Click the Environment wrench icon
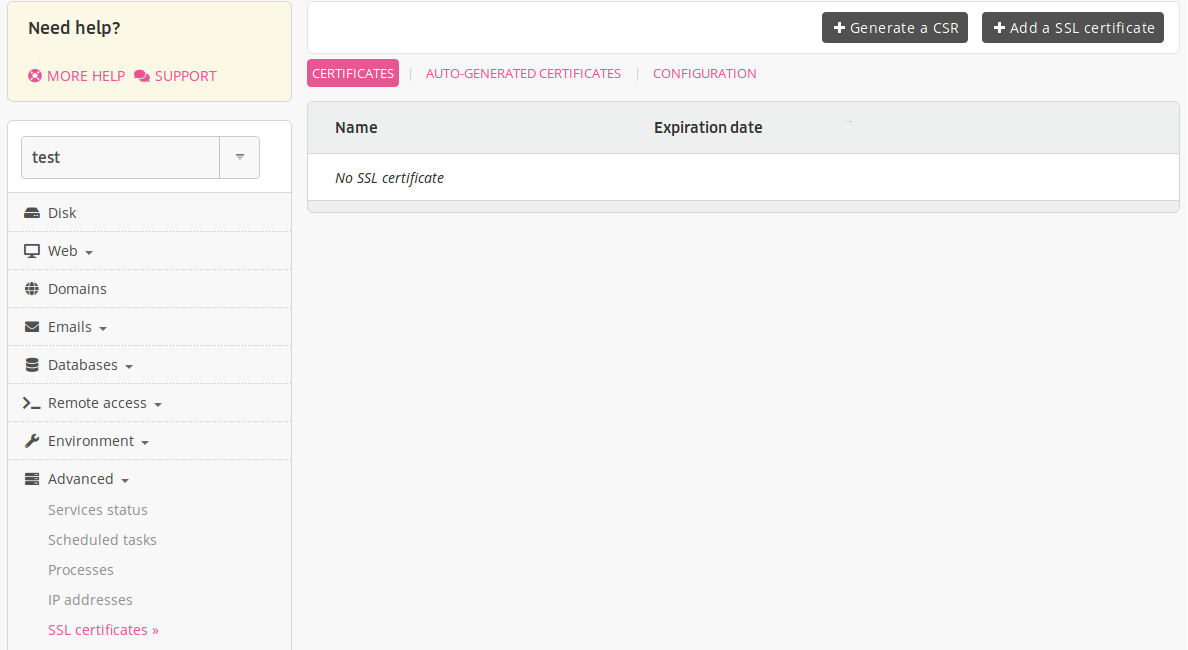 coord(30,440)
